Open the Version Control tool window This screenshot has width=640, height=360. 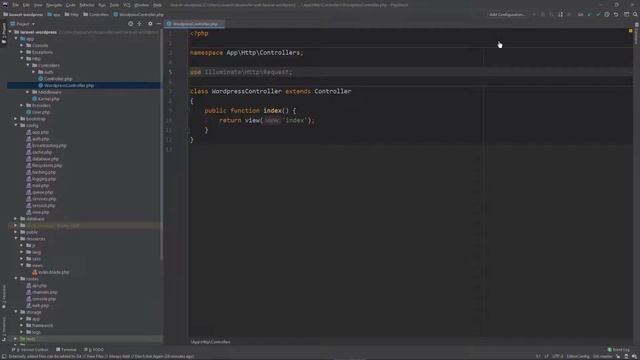click(31, 350)
